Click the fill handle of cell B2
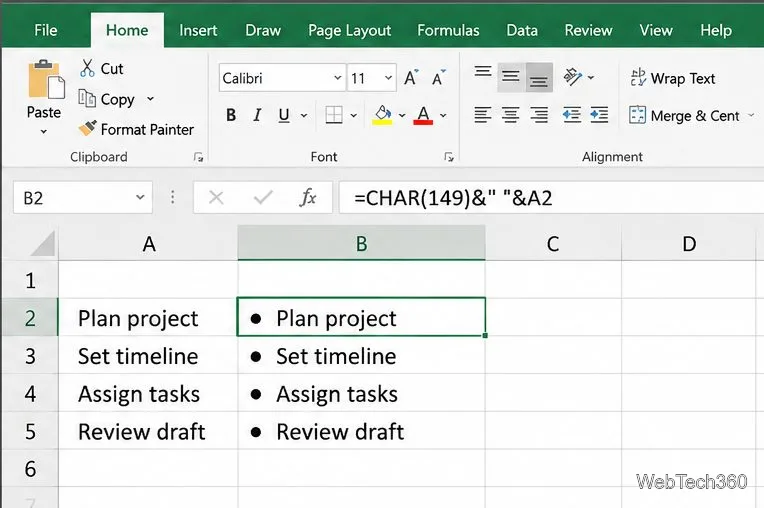Viewport: 764px width, 508px height. coord(485,336)
